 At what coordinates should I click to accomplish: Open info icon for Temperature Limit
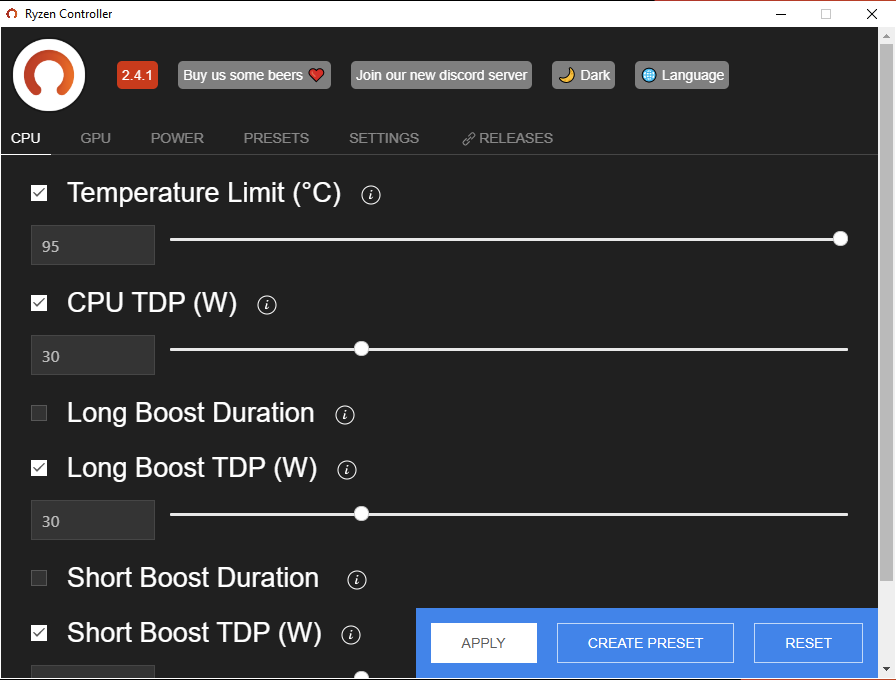coord(371,195)
